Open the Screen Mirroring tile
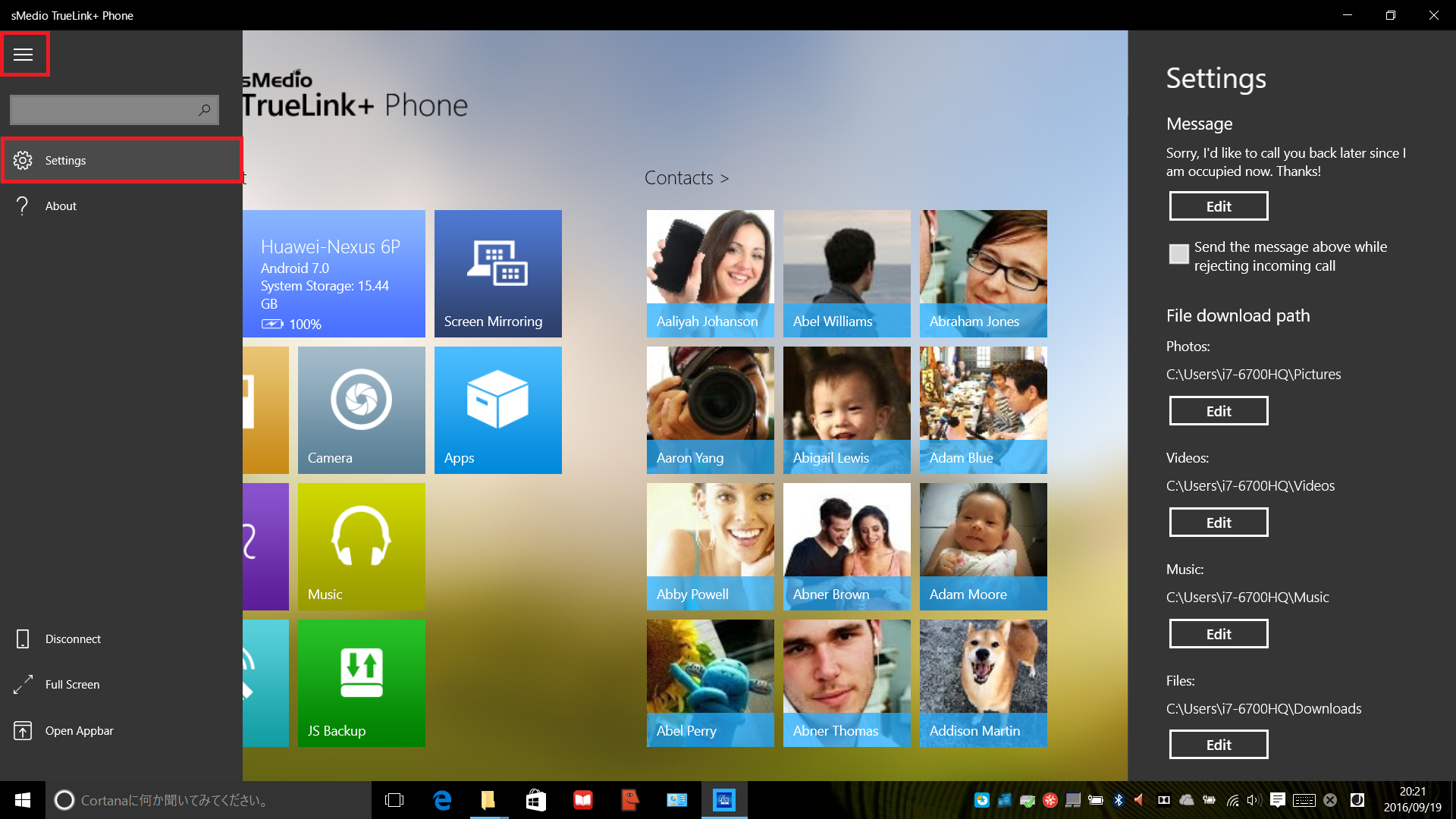Screen dimensions: 1456x819 [x=498, y=274]
